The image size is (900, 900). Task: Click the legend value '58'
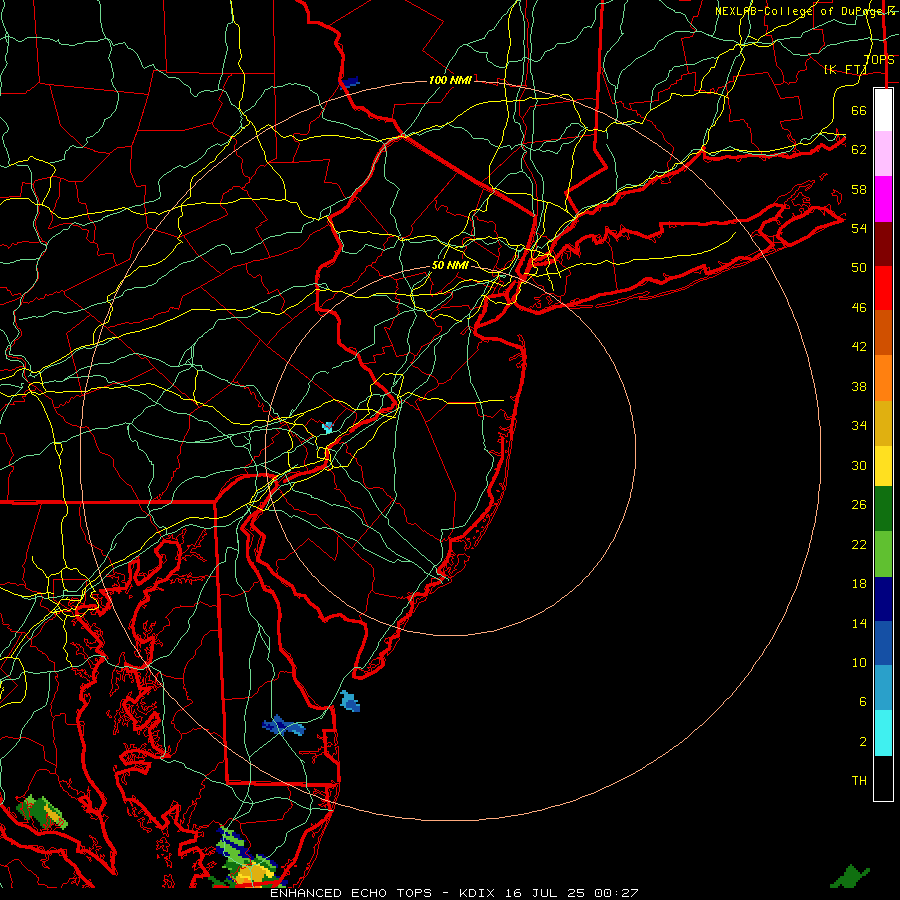pyautogui.click(x=859, y=189)
